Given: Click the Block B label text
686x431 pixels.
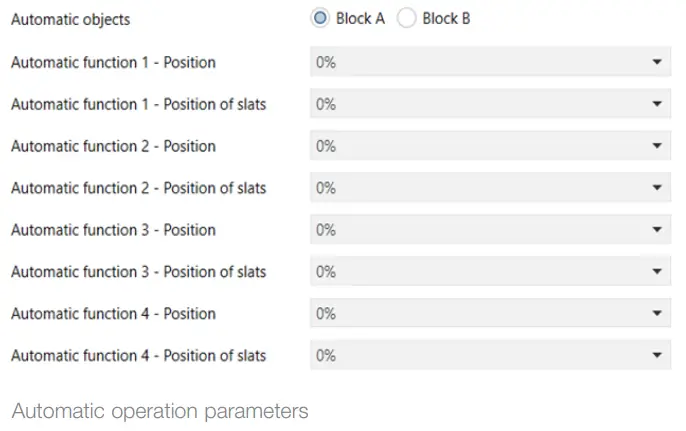Looking at the screenshot, I should [446, 19].
